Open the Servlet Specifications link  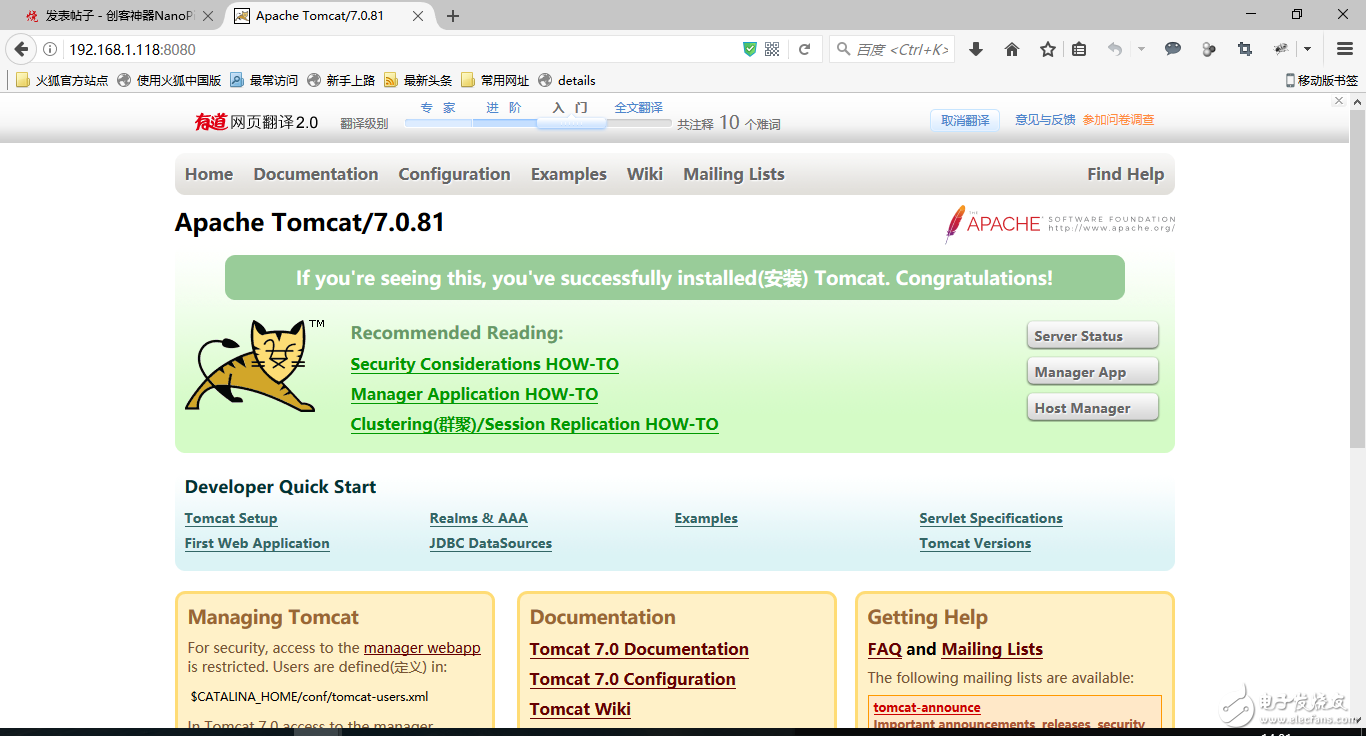(991, 518)
